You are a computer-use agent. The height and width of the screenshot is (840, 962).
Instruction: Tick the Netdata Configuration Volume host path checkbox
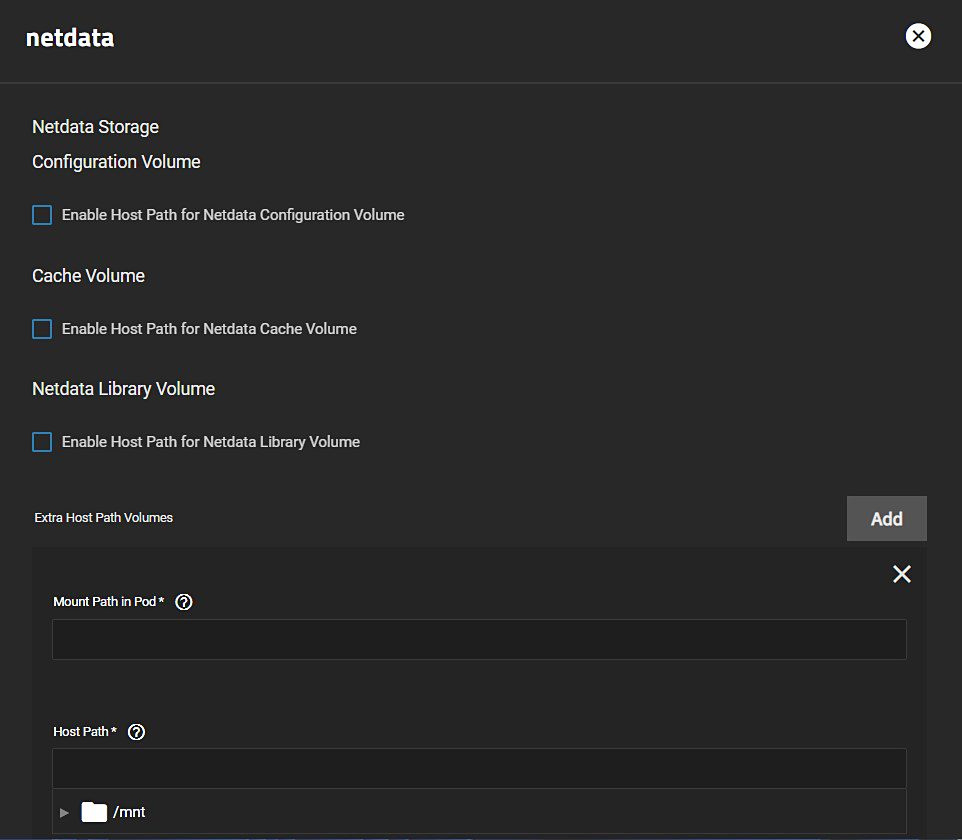[42, 215]
